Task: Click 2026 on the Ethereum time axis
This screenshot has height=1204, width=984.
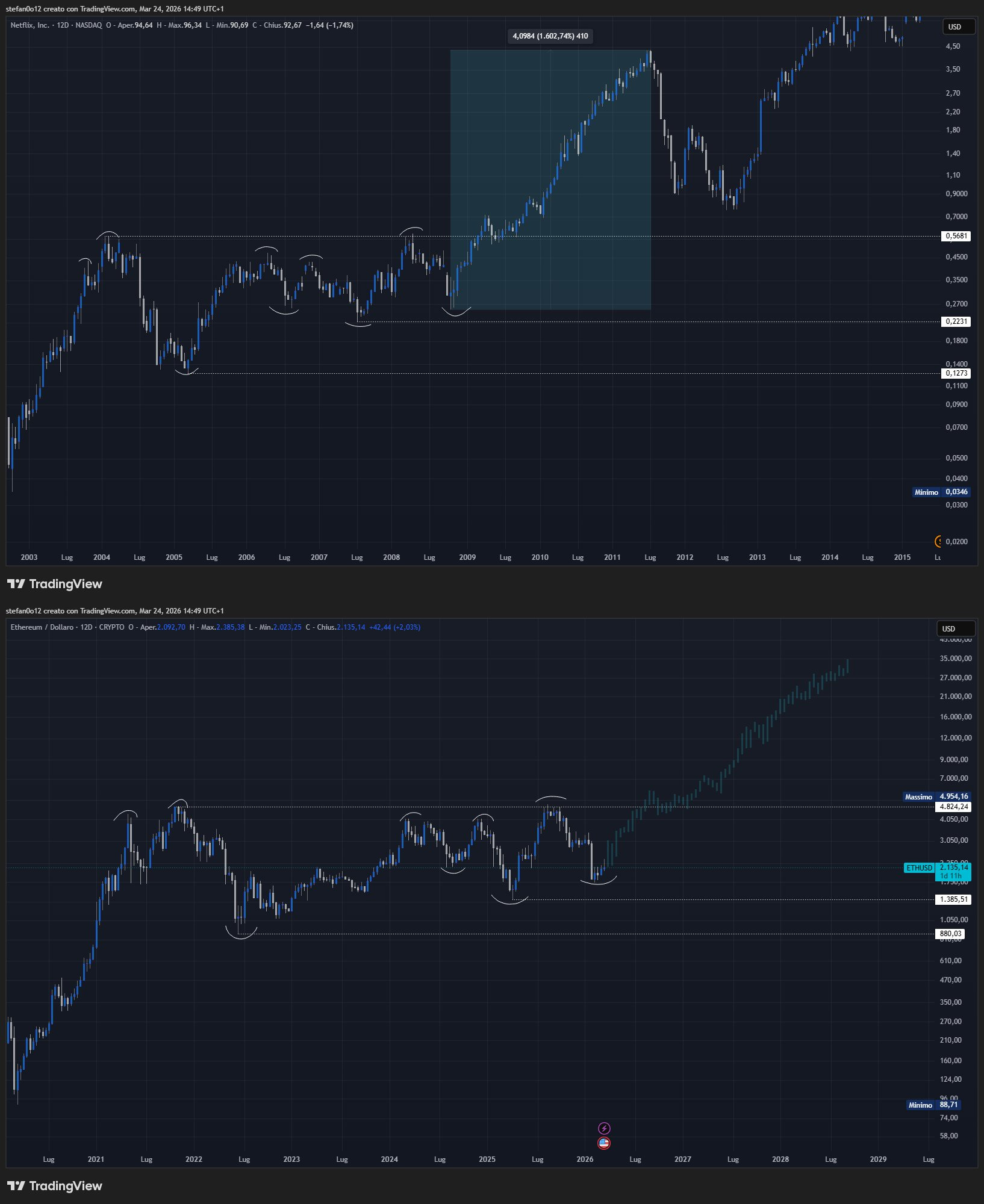Action: [x=585, y=1159]
